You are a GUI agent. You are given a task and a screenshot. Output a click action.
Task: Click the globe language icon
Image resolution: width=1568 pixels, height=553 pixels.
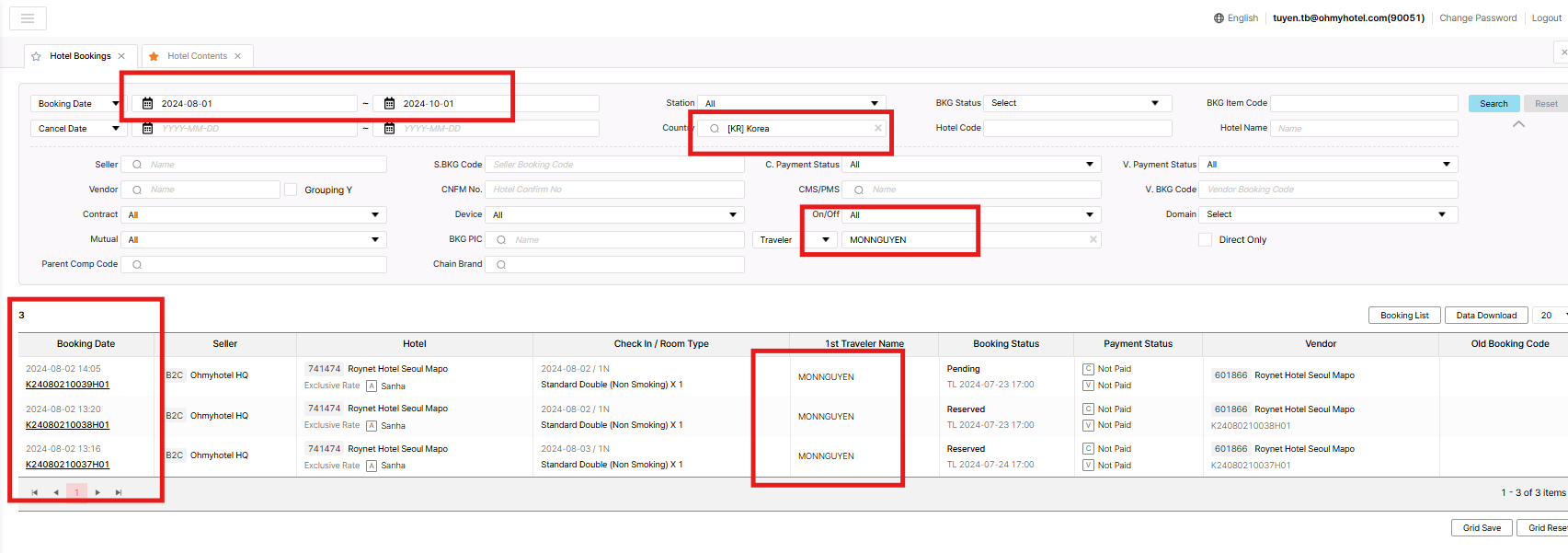(1219, 18)
